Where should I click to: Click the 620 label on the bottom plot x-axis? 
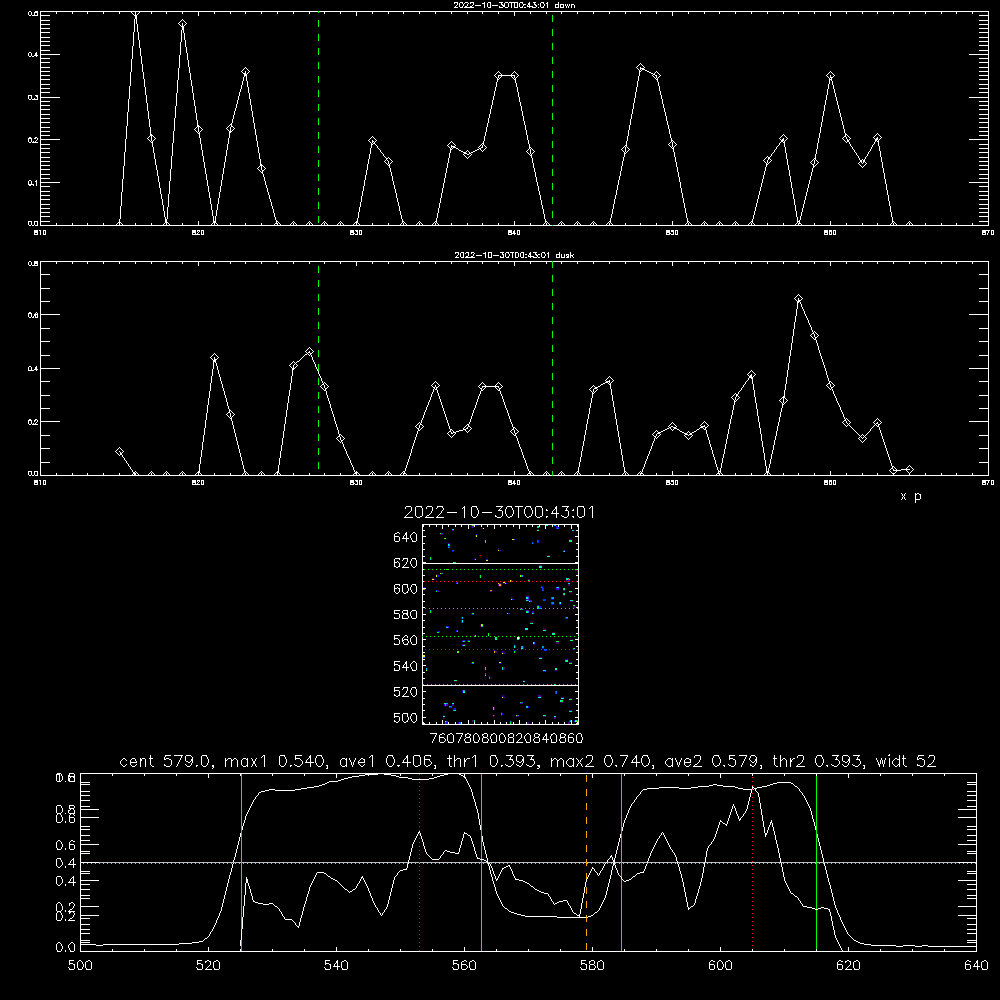tap(848, 966)
